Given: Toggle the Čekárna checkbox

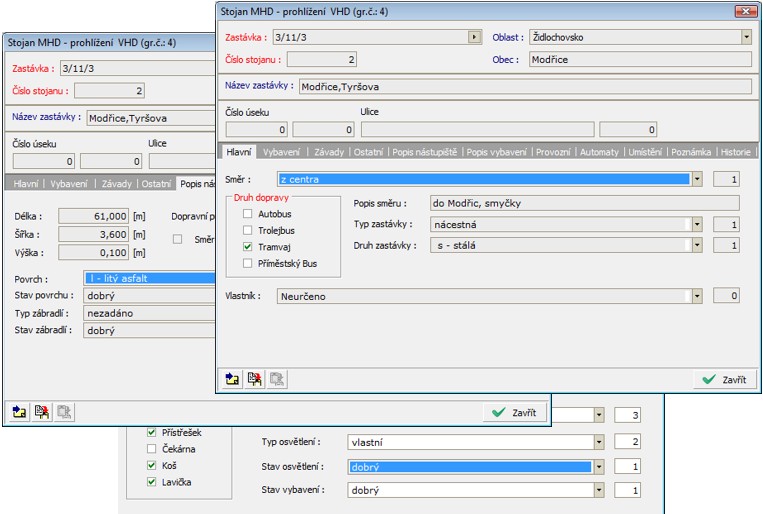Looking at the screenshot, I should 152,449.
